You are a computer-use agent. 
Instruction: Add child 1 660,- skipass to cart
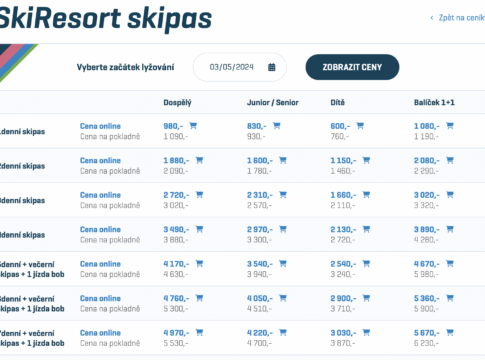click(366, 195)
